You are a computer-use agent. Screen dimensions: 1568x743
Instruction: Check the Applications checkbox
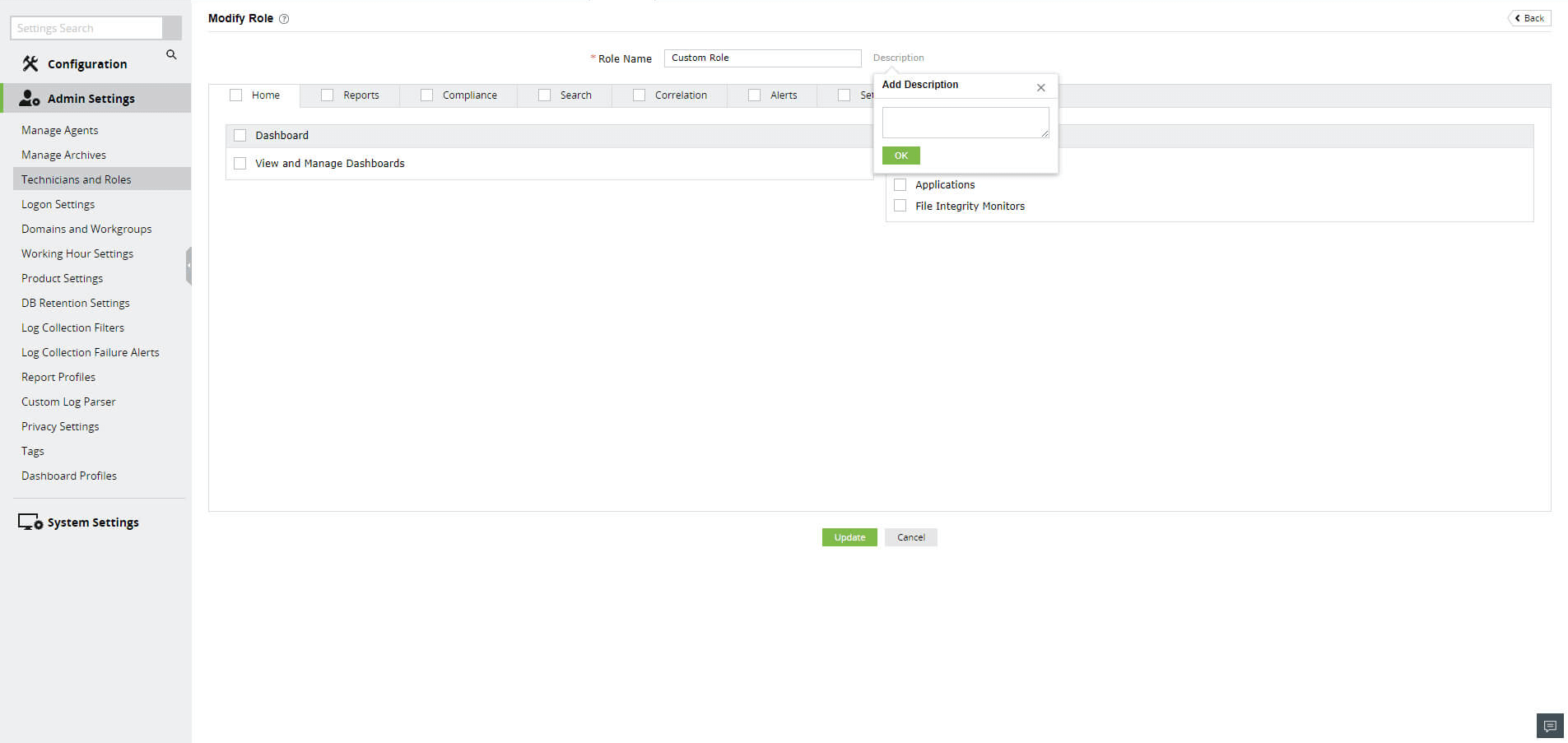pyautogui.click(x=900, y=185)
